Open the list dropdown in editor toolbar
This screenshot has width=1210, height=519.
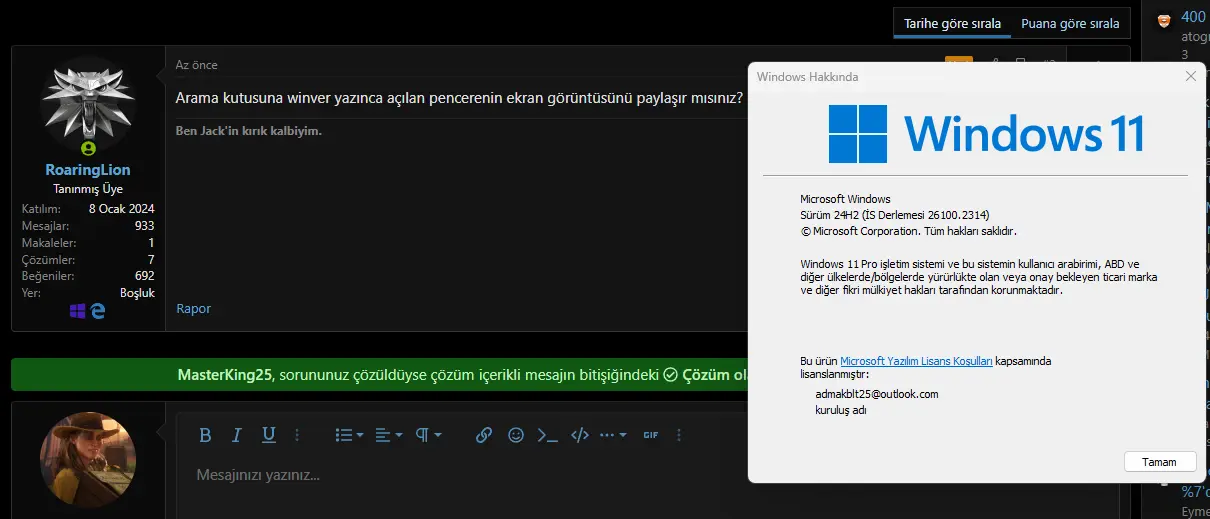[x=349, y=435]
